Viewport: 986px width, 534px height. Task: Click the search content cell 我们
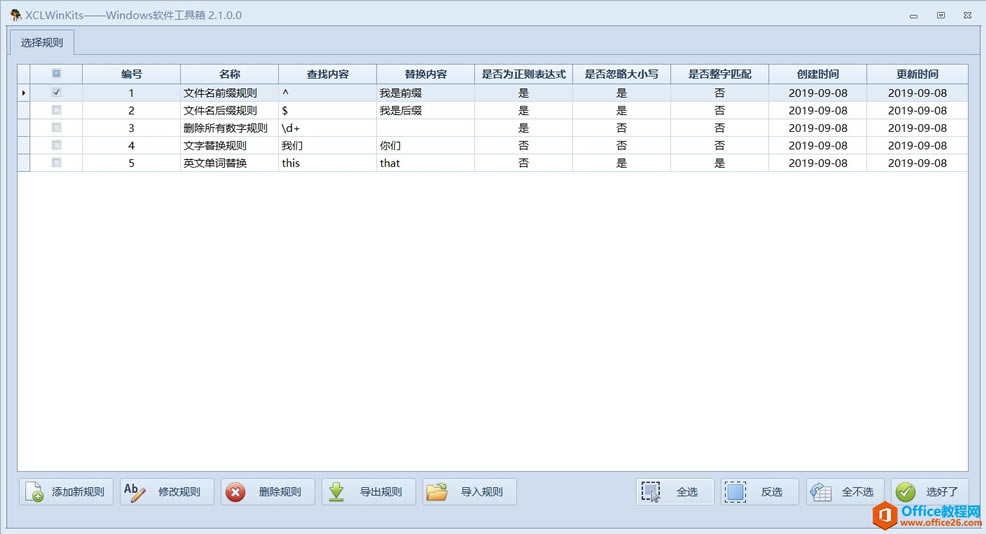pyautogui.click(x=328, y=145)
